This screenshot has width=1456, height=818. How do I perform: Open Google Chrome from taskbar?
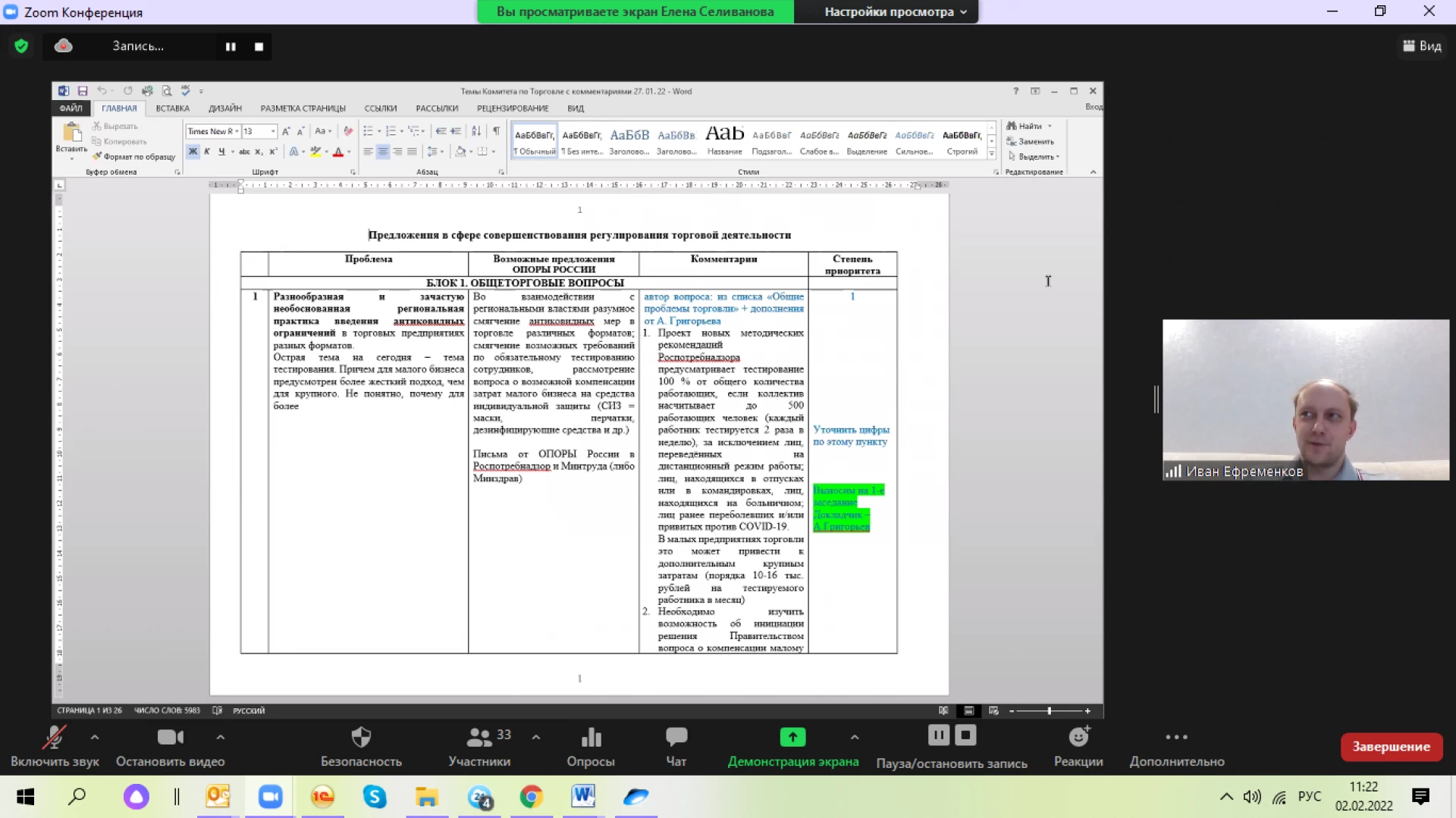pyautogui.click(x=531, y=797)
